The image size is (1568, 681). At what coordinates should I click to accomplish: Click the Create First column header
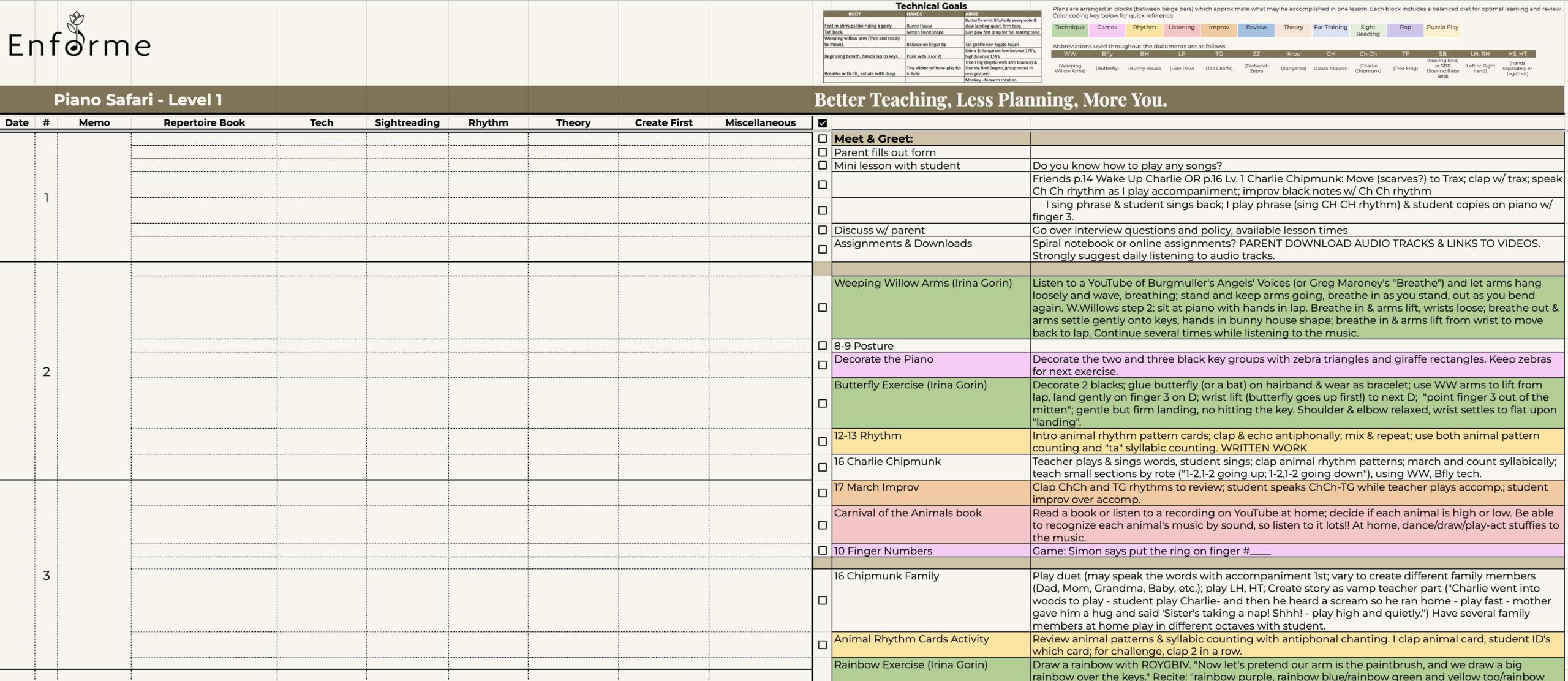(x=663, y=122)
